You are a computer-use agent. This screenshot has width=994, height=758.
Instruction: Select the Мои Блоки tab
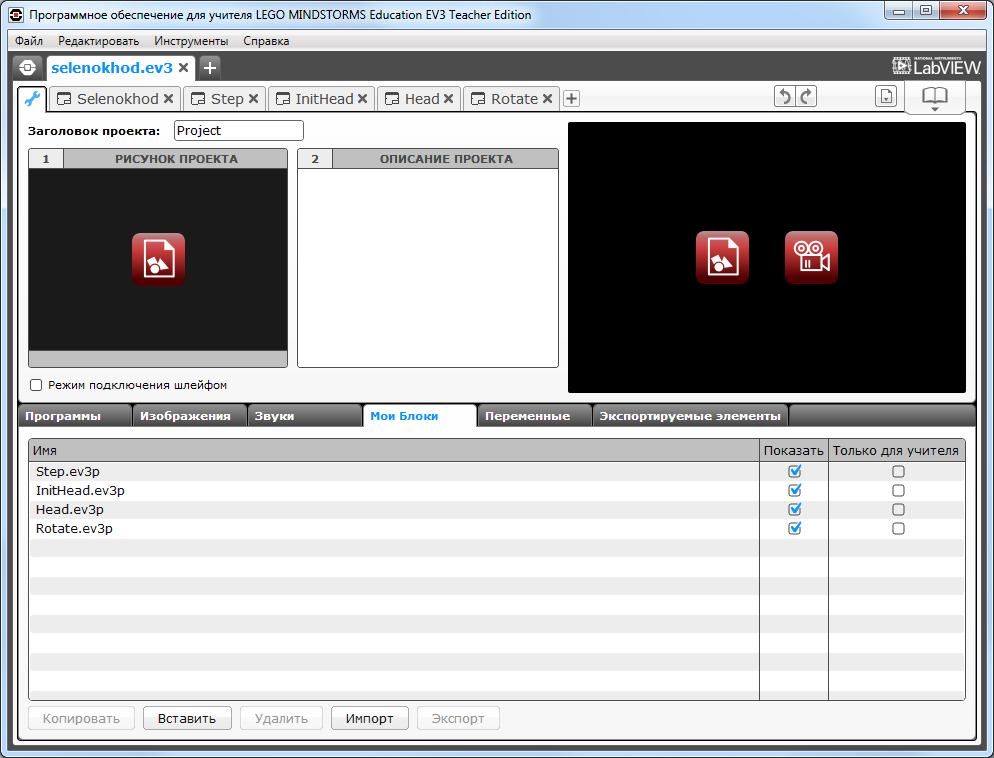tap(420, 416)
